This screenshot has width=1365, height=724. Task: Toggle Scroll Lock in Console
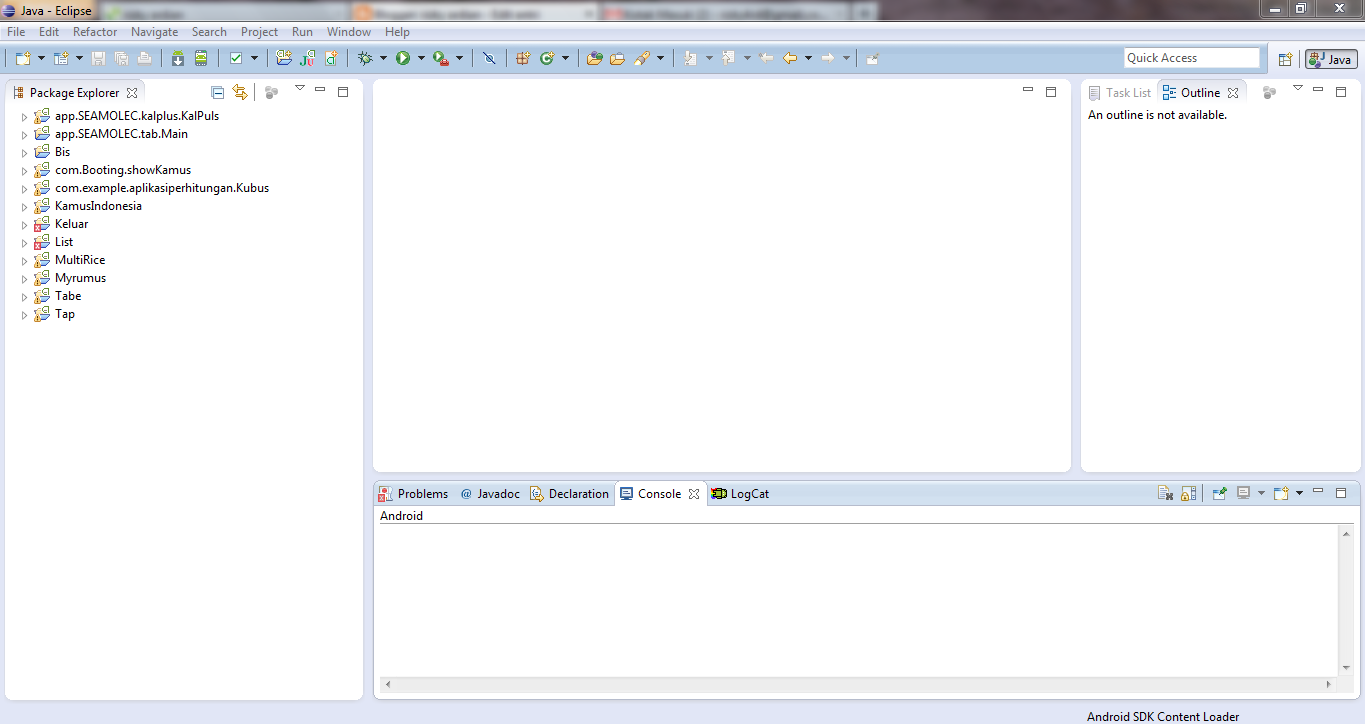(1188, 493)
